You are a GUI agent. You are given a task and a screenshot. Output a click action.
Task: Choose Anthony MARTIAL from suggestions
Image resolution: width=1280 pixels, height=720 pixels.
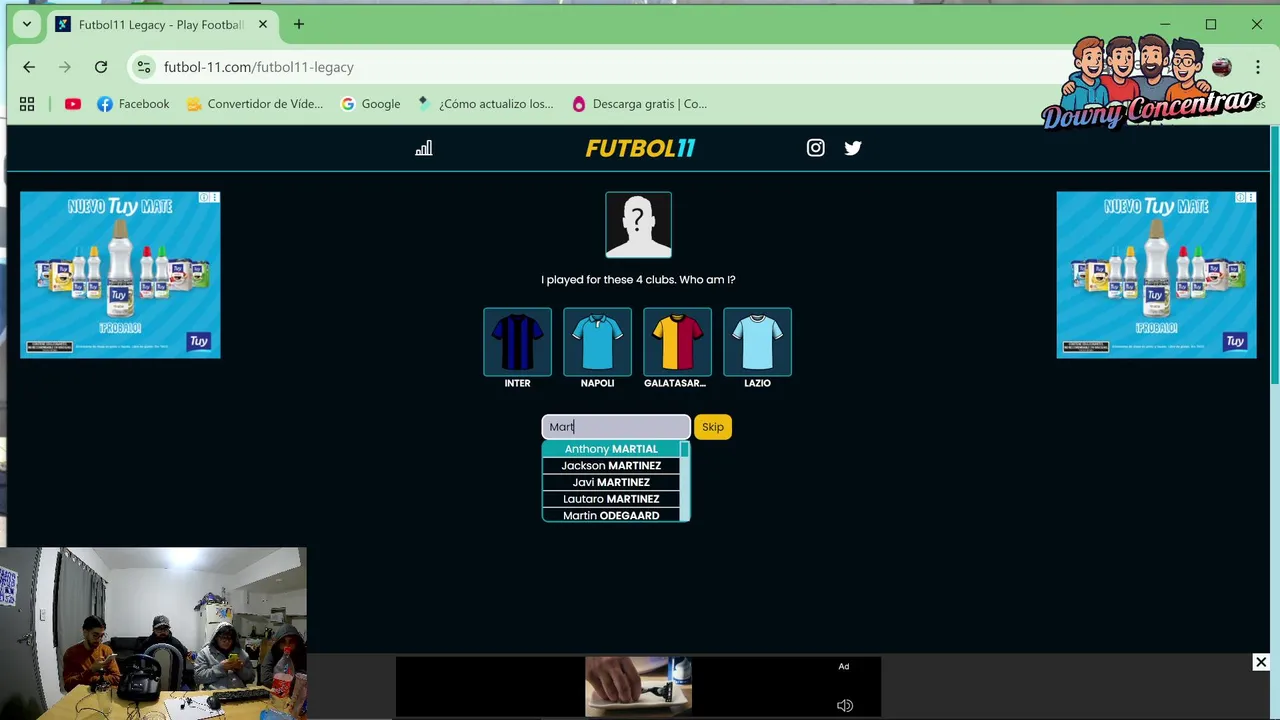611,449
